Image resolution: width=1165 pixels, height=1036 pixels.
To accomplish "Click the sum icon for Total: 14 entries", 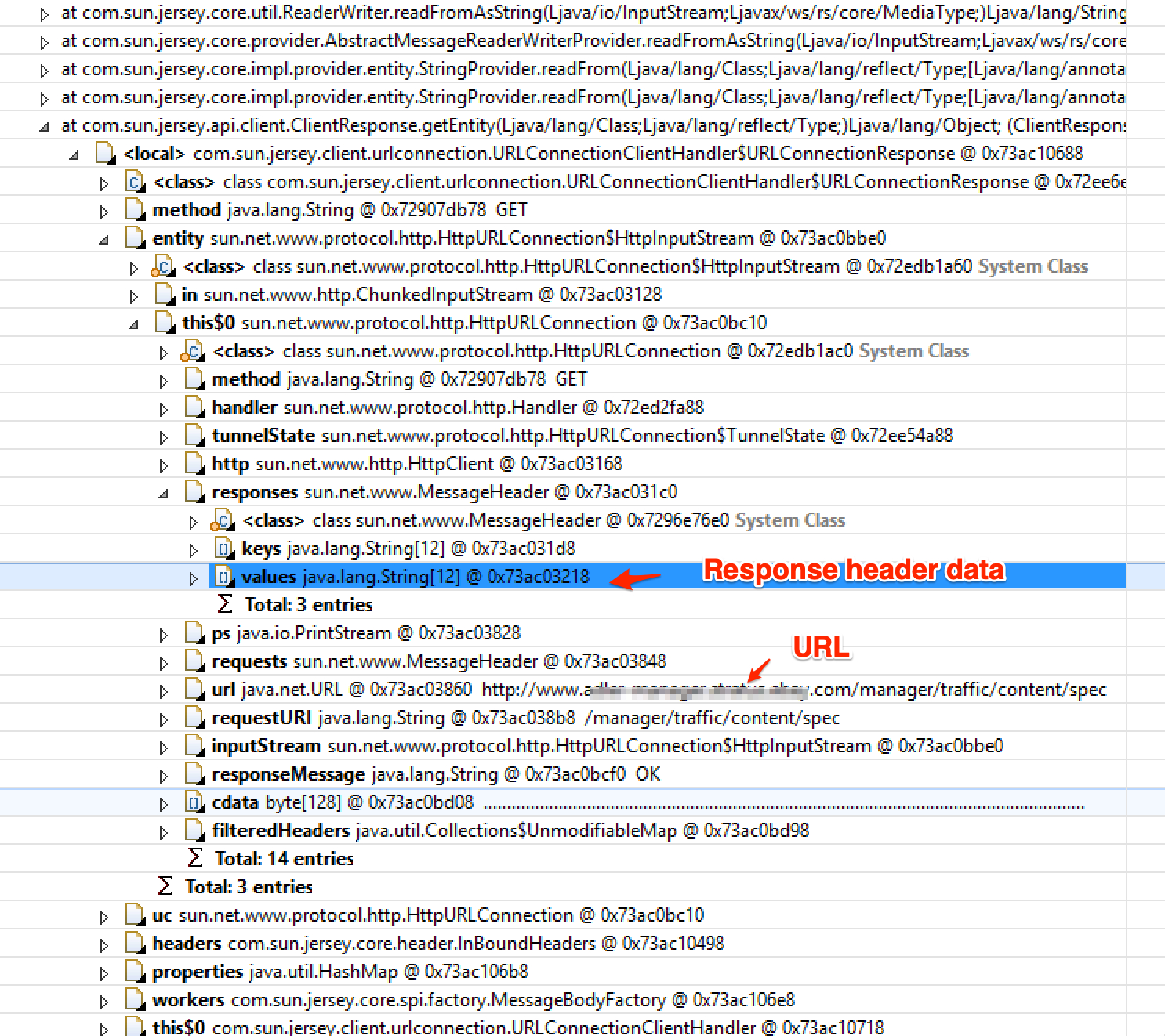I will 193,858.
